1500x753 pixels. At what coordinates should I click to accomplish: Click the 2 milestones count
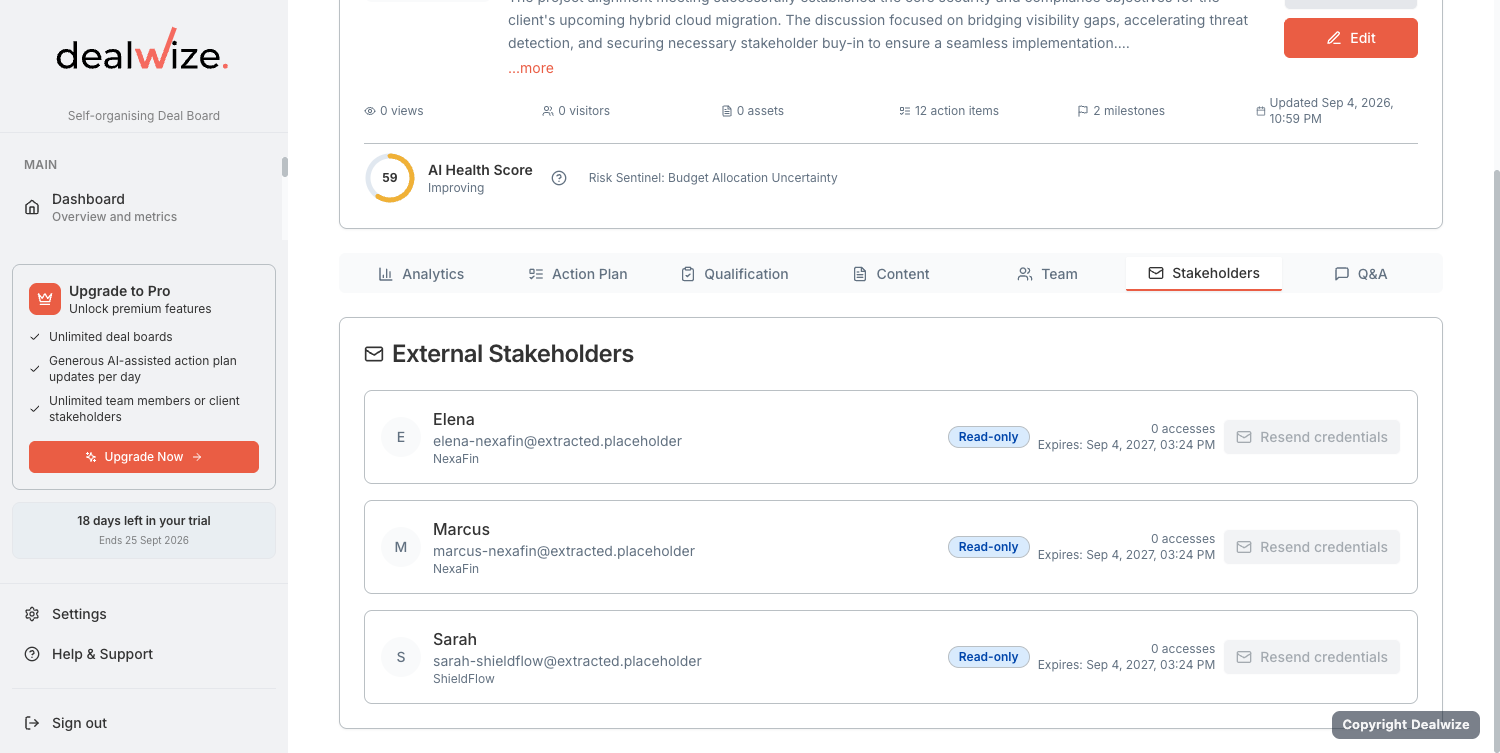(x=1121, y=111)
